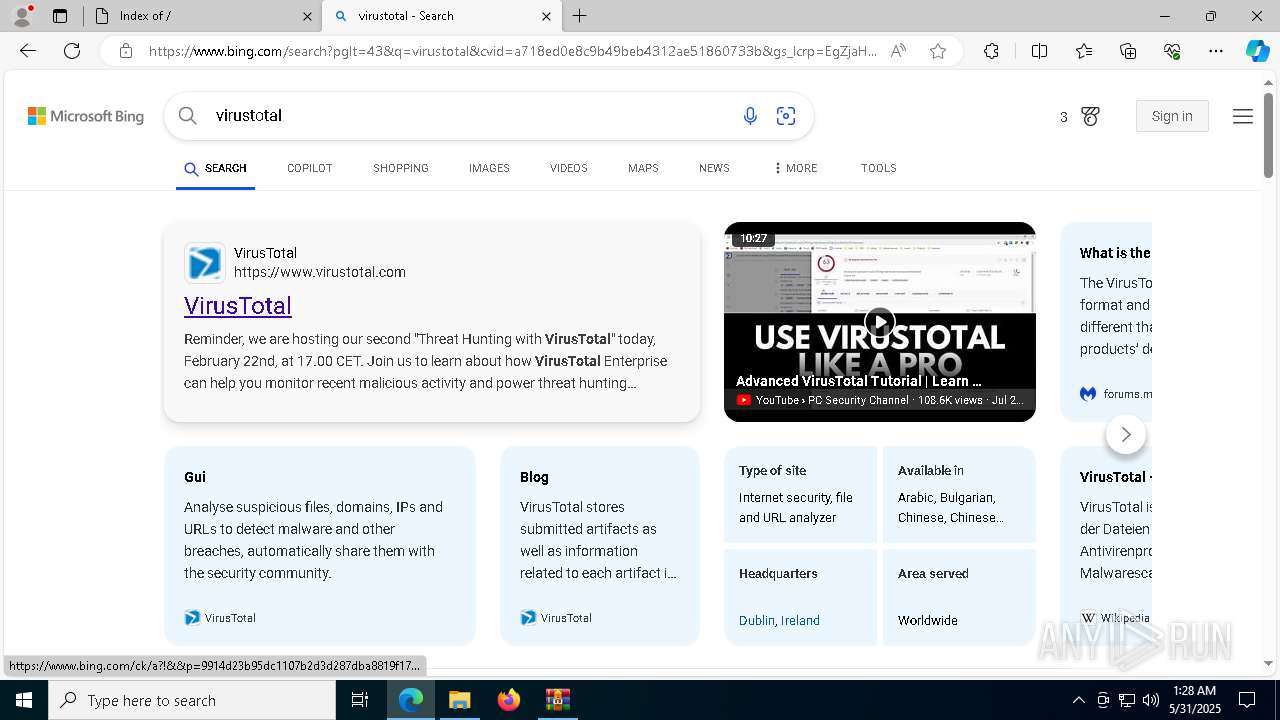Open the notification center icon
This screenshot has height=720, width=1280.
(x=1247, y=700)
